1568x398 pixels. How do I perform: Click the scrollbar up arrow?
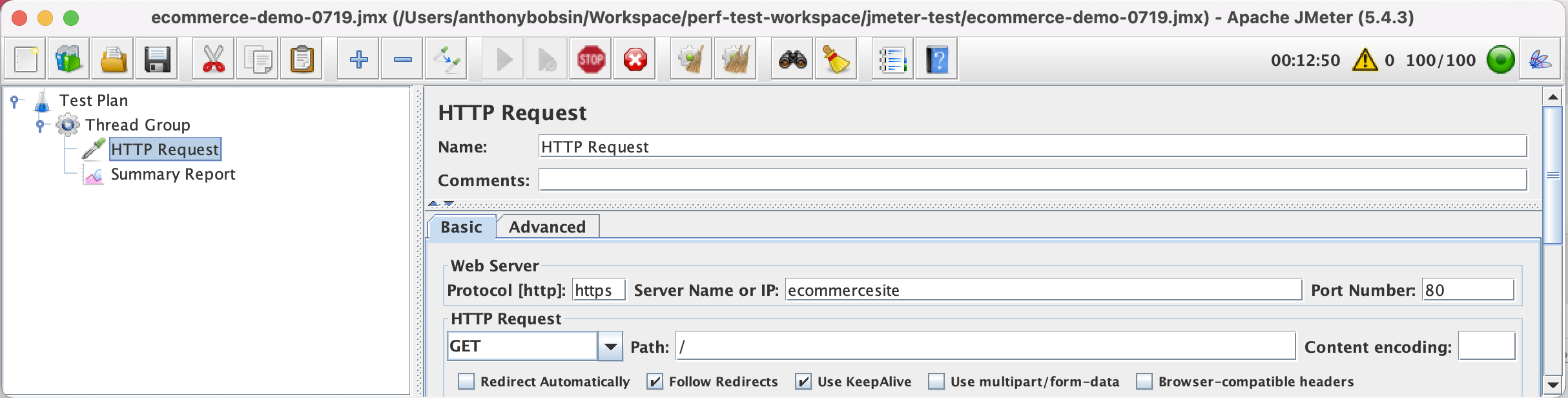click(x=1553, y=97)
